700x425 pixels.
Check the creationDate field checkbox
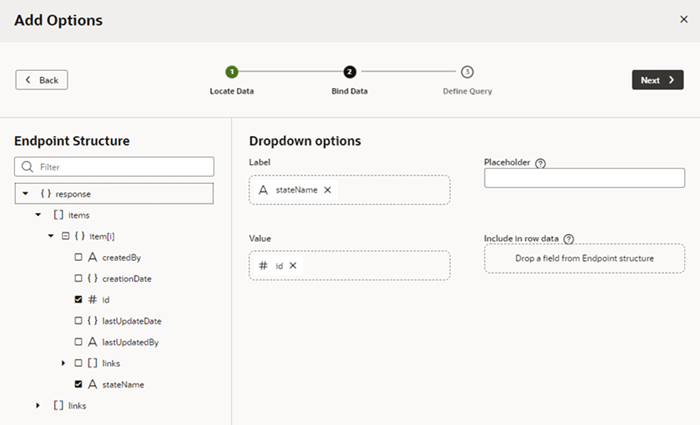coord(78,278)
